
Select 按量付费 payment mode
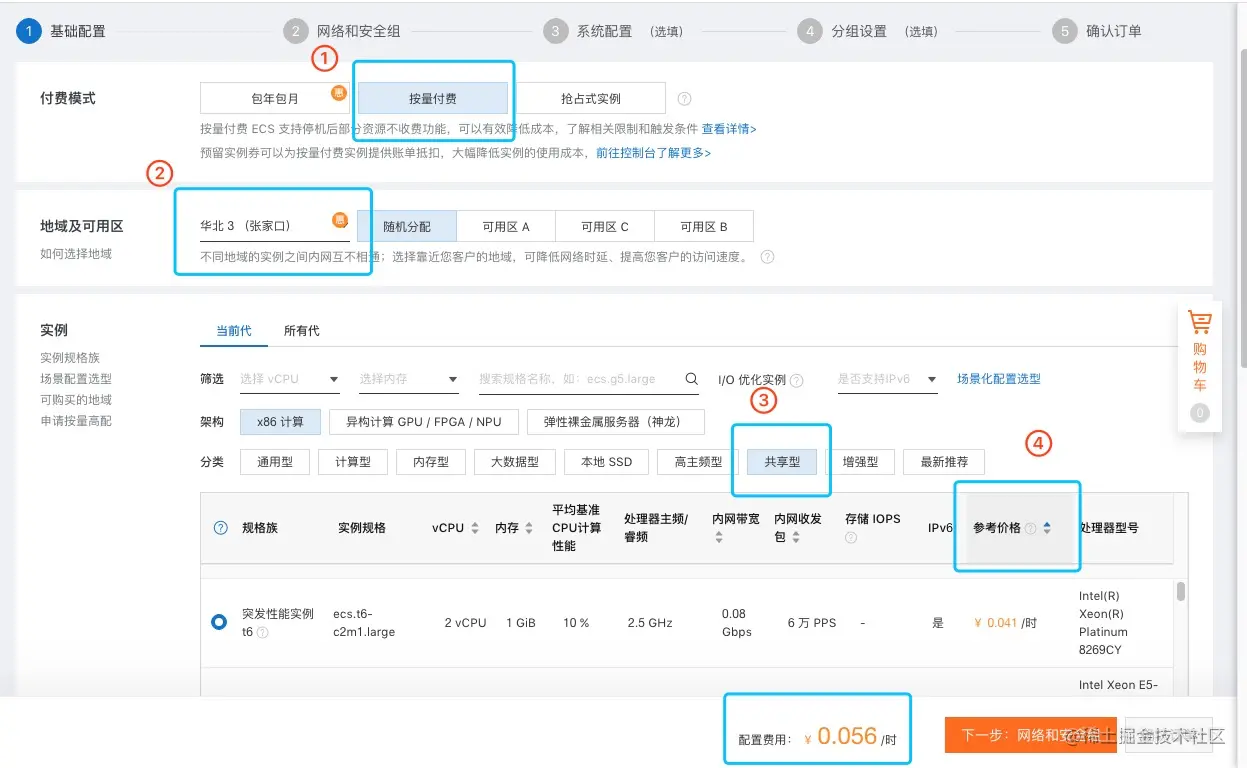pos(433,98)
